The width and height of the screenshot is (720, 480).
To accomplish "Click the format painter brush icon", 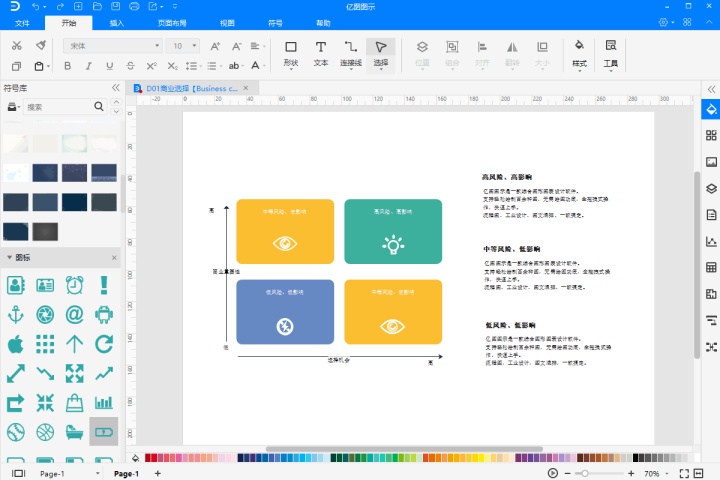I will point(41,46).
